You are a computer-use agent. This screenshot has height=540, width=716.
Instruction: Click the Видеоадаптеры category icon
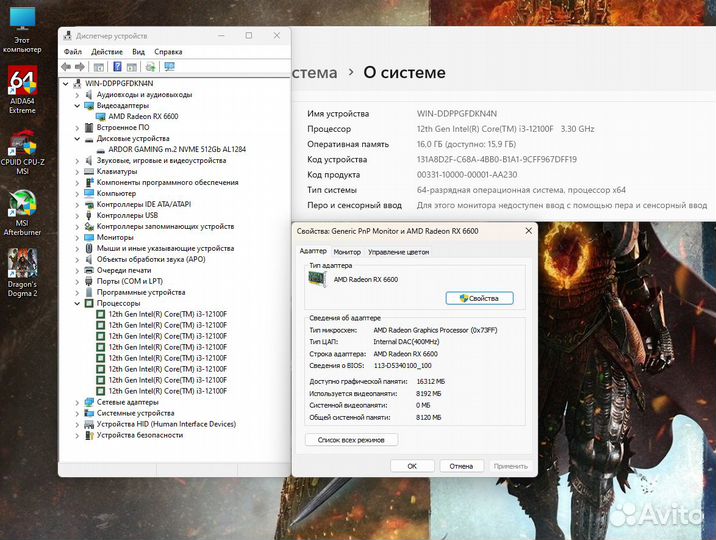pyautogui.click(x=89, y=105)
